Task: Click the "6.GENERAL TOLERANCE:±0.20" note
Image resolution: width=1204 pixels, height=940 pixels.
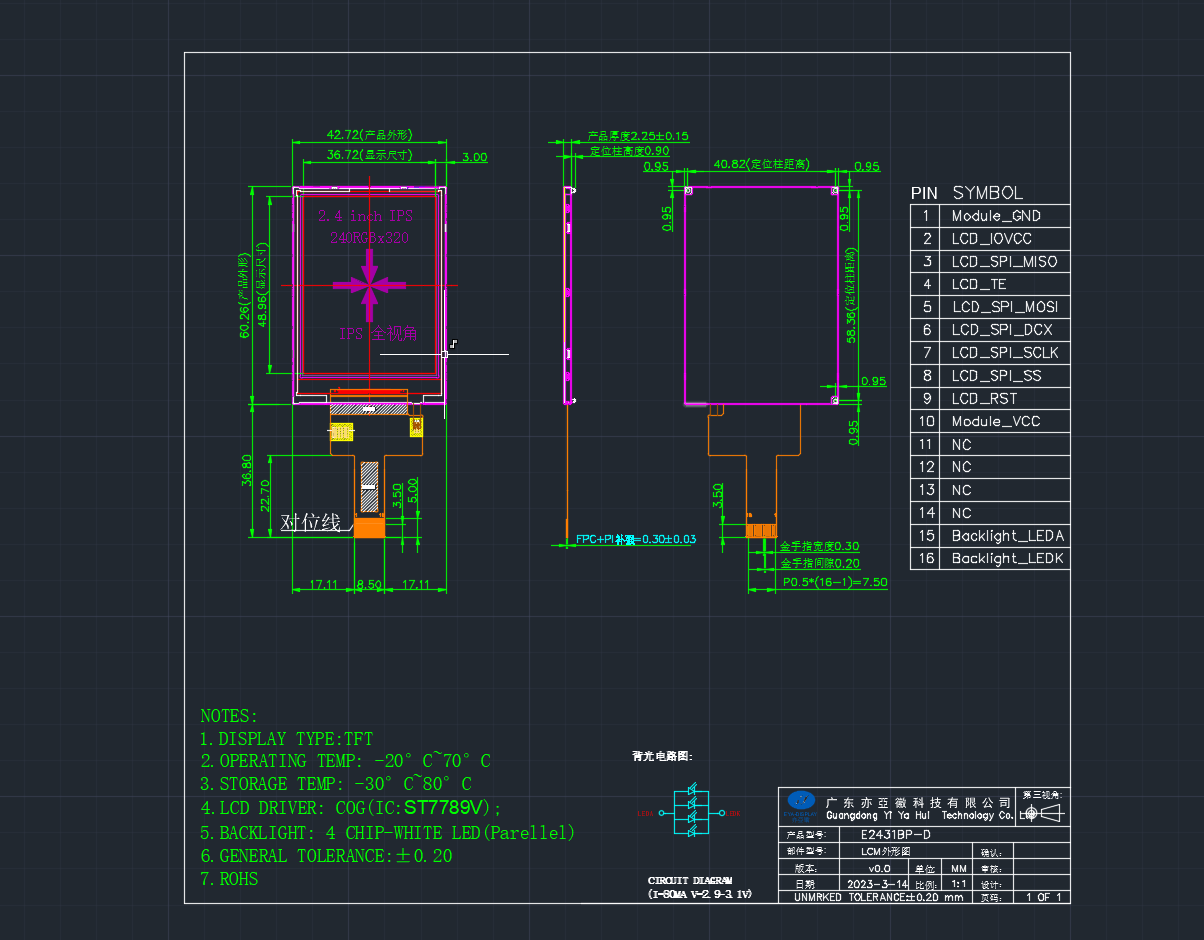Action: pos(326,856)
